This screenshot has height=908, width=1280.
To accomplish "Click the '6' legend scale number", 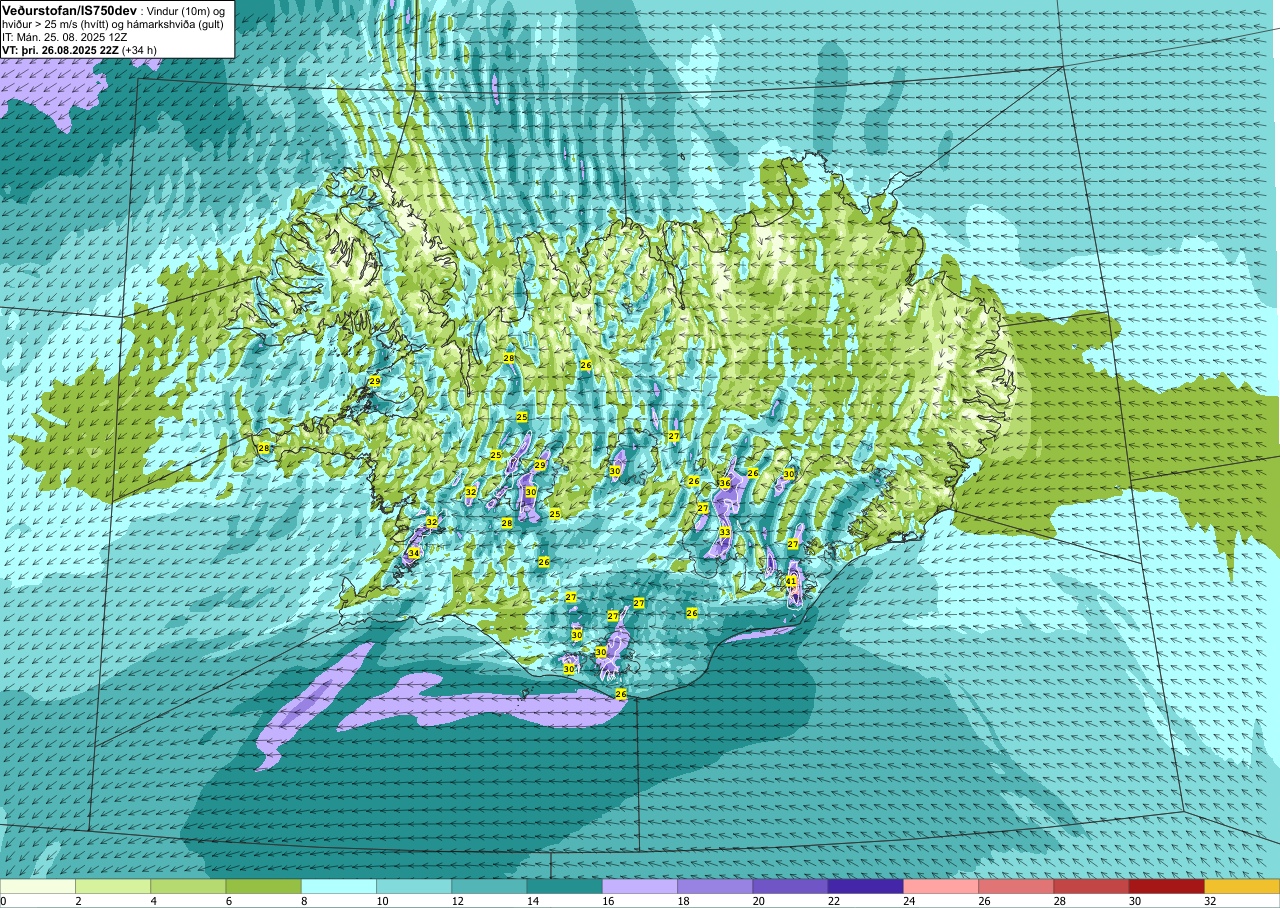I will coord(229,901).
